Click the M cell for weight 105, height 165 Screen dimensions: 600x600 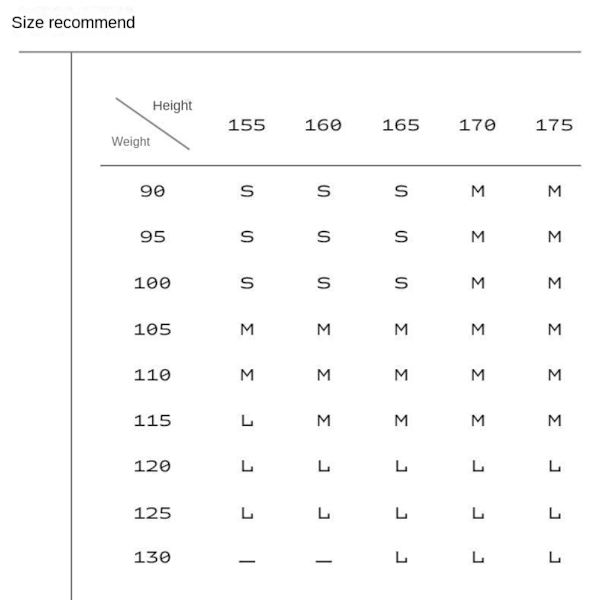(x=401, y=329)
